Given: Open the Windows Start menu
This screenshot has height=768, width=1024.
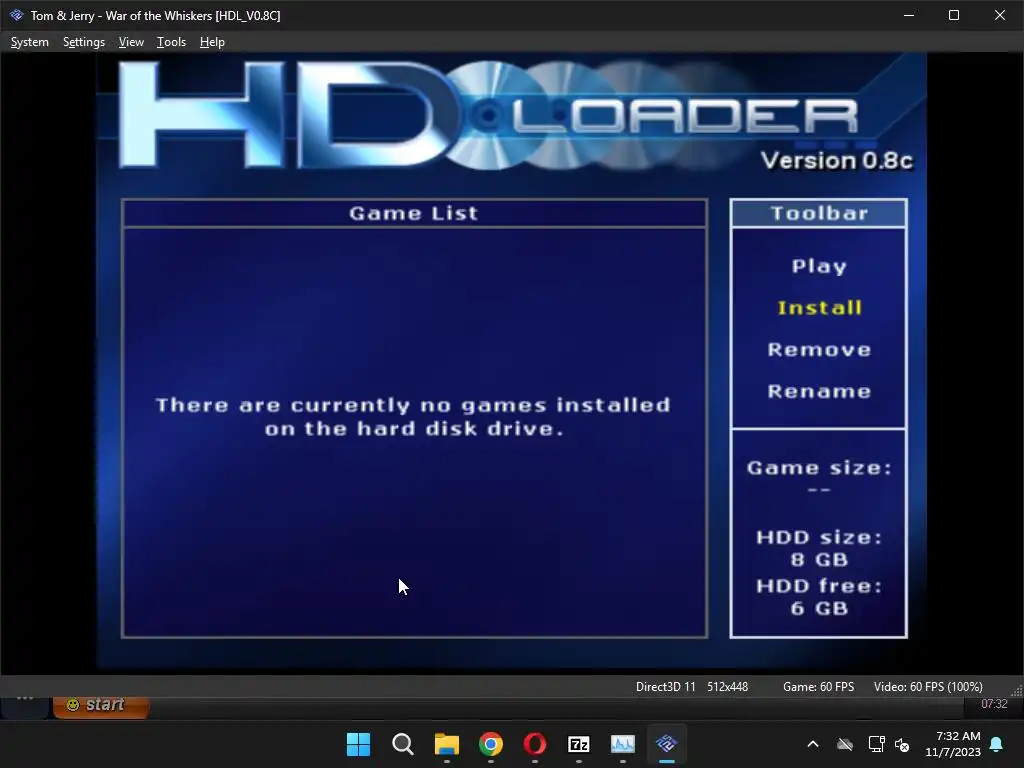Looking at the screenshot, I should [x=359, y=744].
